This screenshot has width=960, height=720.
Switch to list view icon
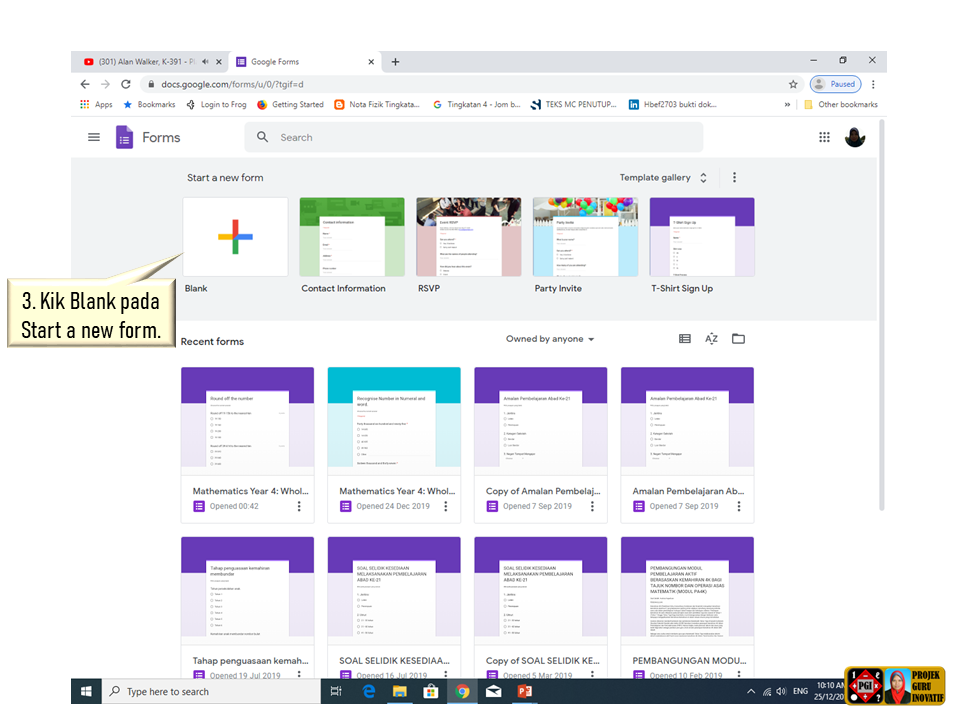point(684,339)
